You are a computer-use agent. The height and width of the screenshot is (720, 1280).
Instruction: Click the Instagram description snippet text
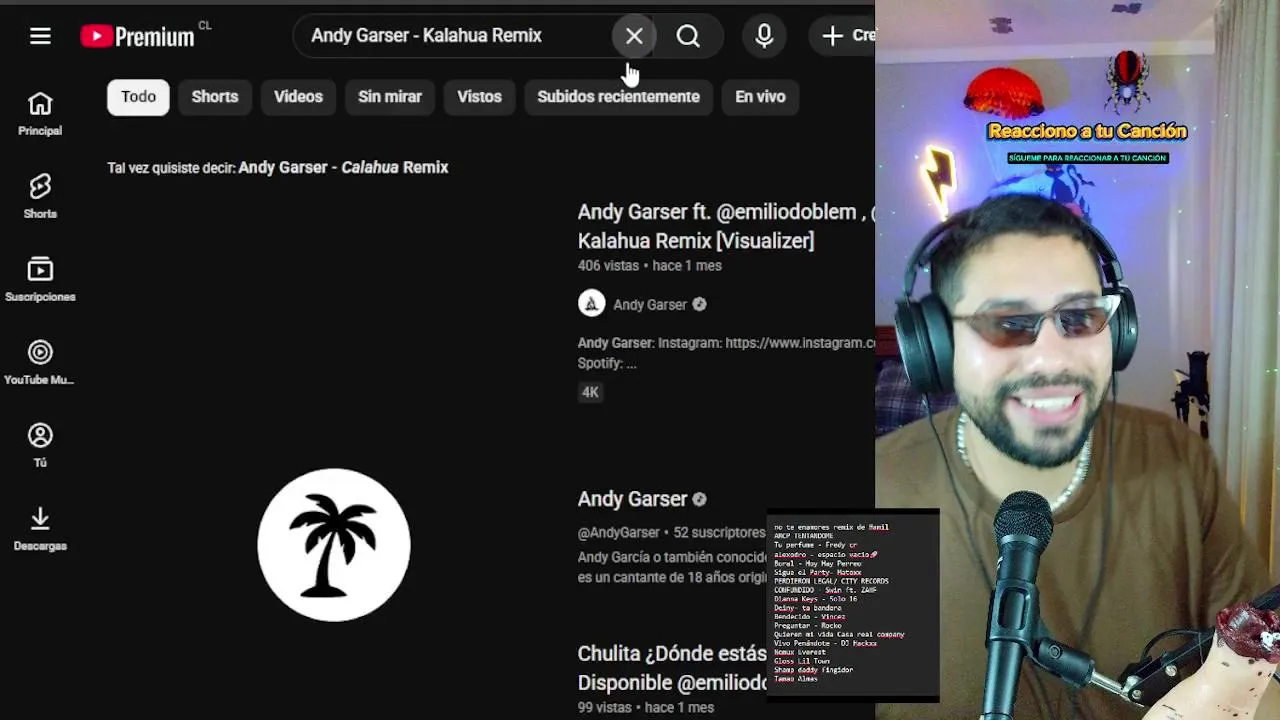(x=726, y=353)
